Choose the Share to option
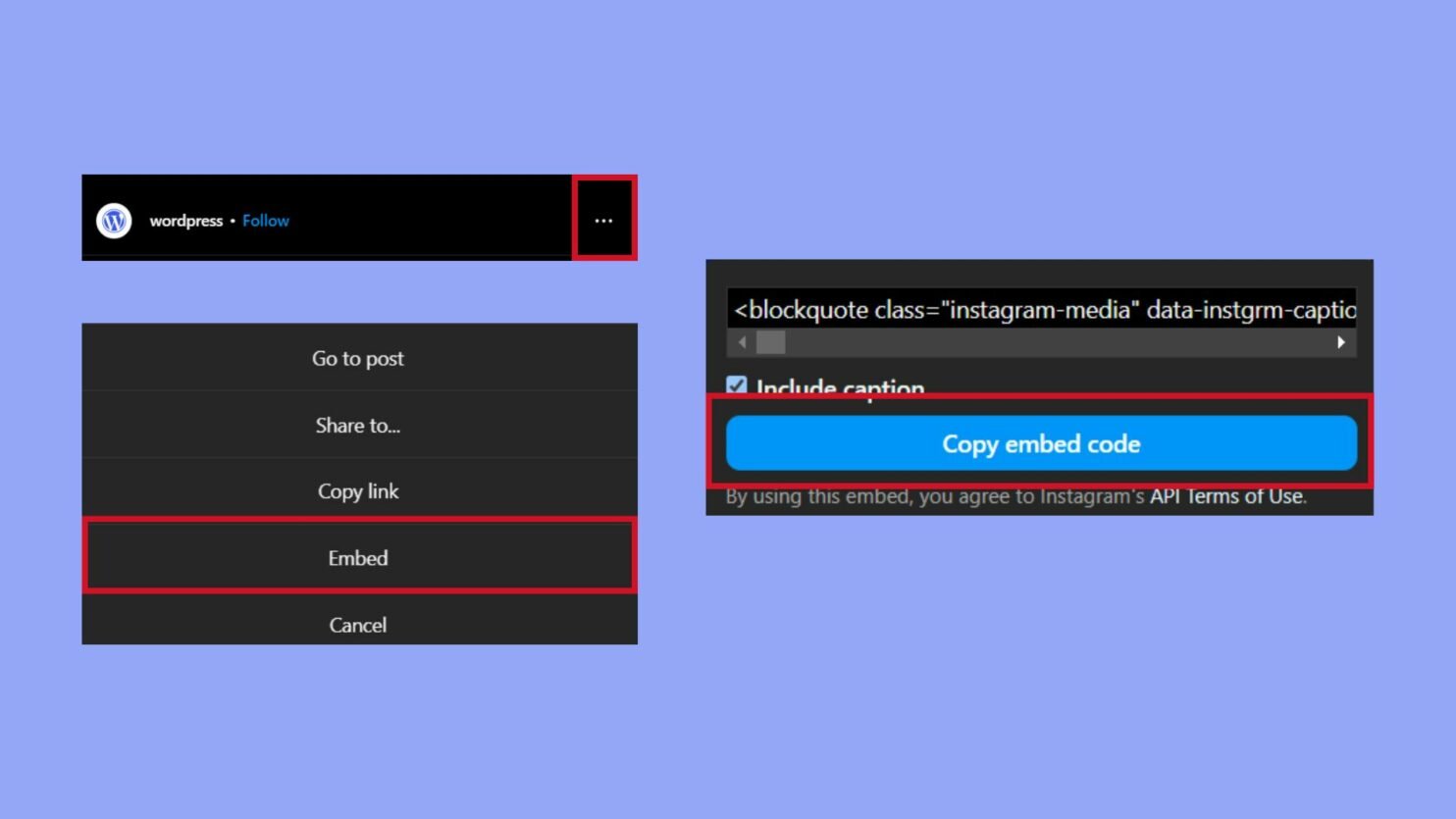The width and height of the screenshot is (1456, 819). pos(358,425)
